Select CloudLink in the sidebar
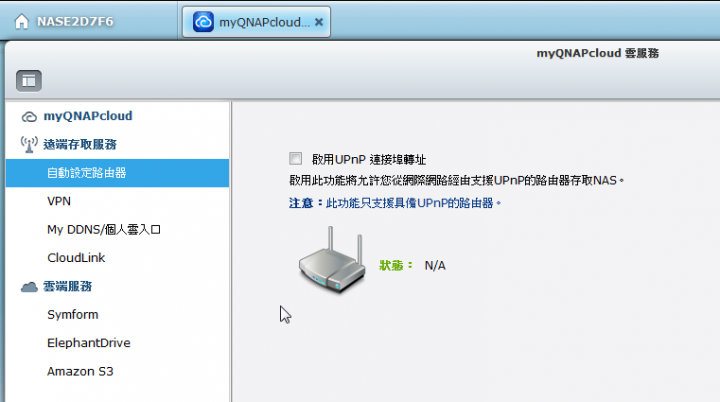 point(76,258)
